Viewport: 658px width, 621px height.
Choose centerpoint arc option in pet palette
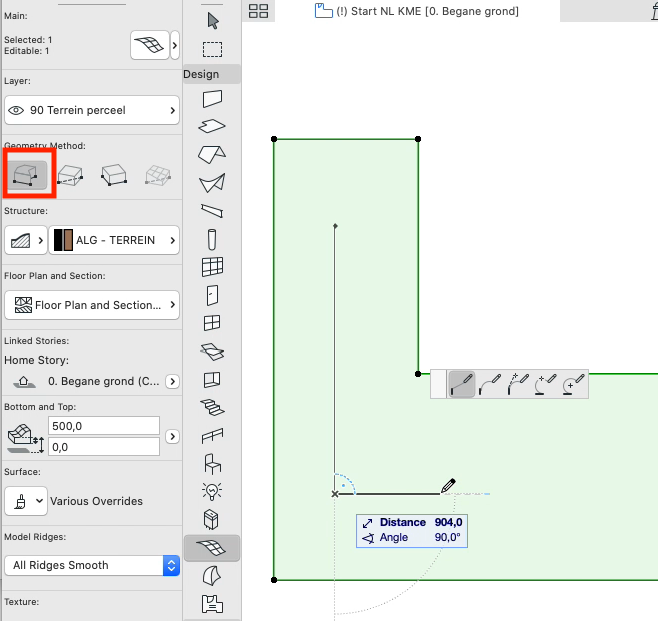[x=574, y=384]
